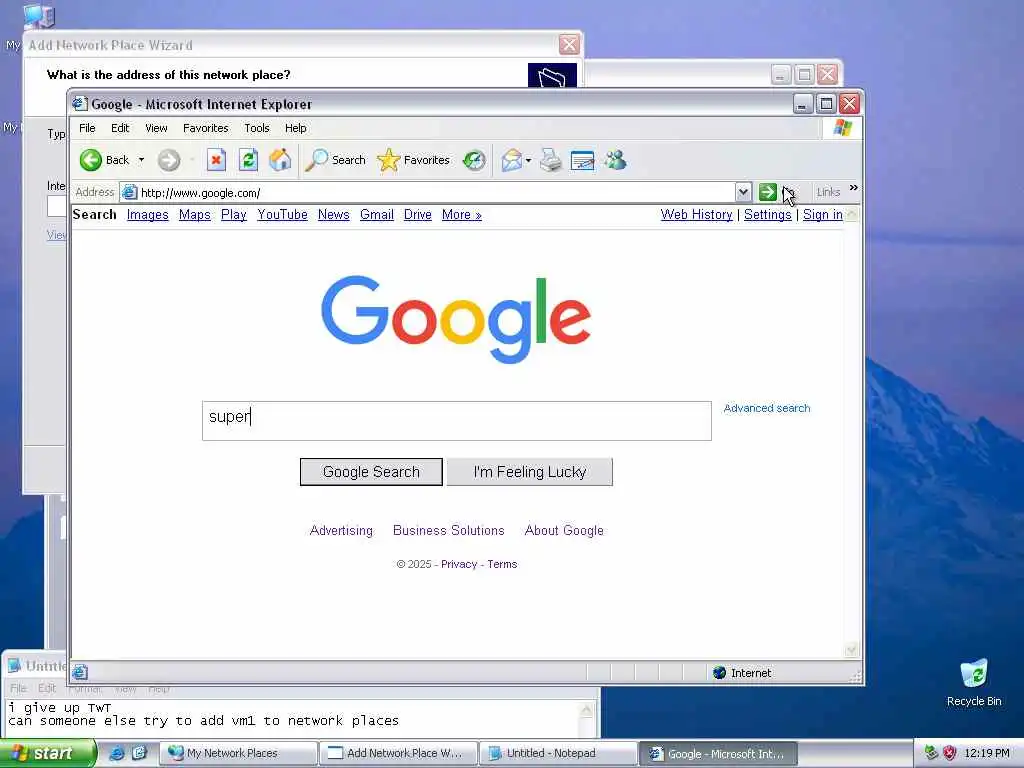This screenshot has width=1024, height=768.
Task: Open Business Solutions footer link
Action: pyautogui.click(x=449, y=530)
